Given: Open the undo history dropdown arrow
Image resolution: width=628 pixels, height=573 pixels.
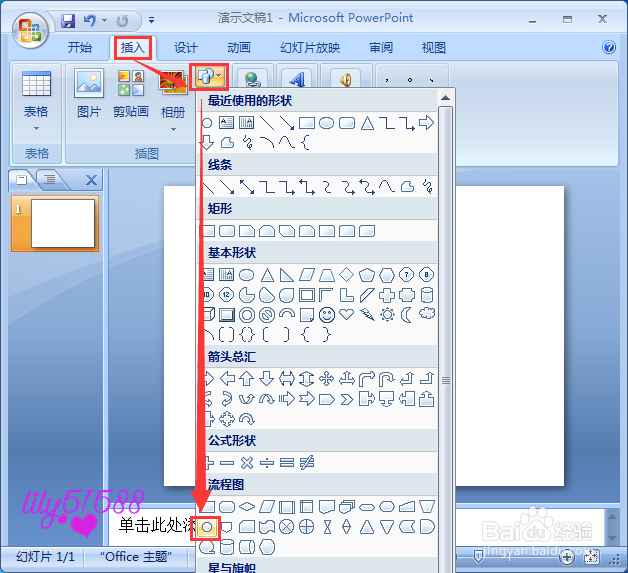Looking at the screenshot, I should pyautogui.click(x=105, y=20).
